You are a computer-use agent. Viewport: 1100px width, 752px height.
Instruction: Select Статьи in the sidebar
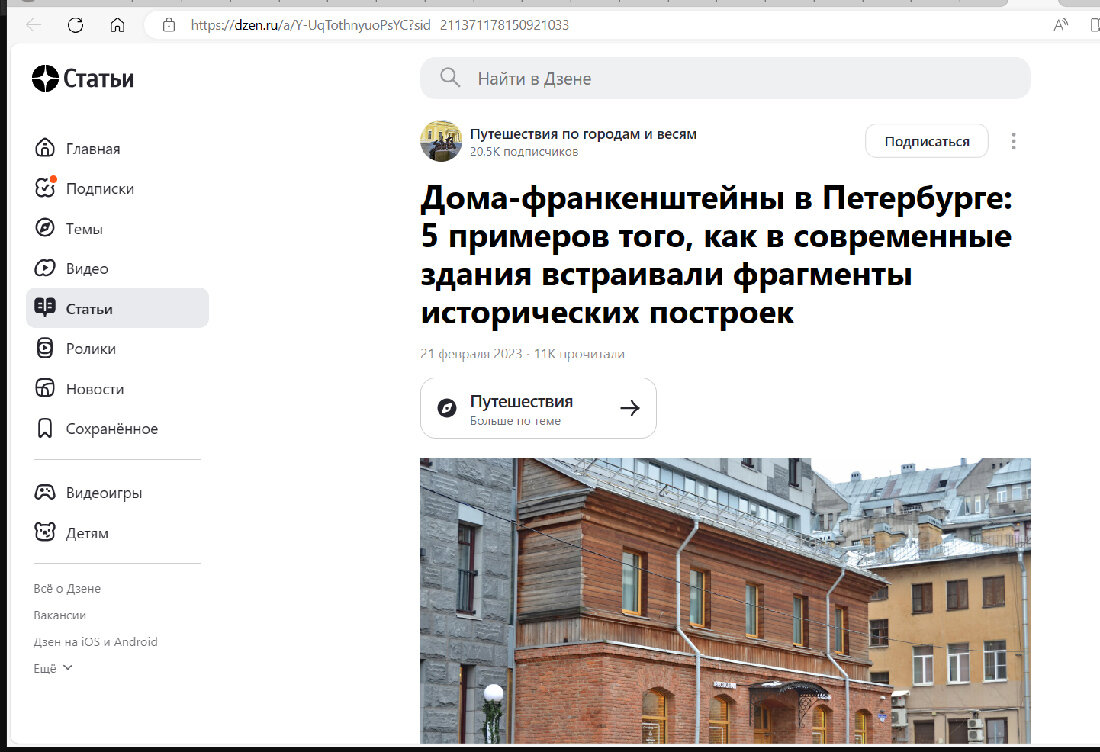[118, 308]
